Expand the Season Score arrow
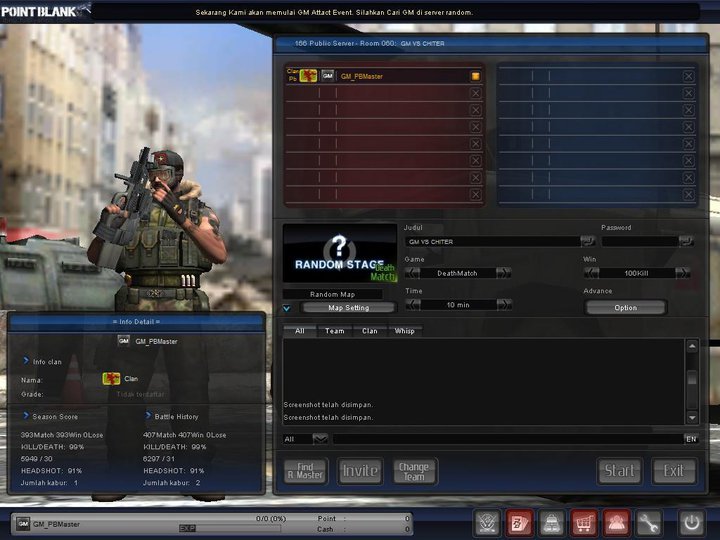 click(26, 416)
